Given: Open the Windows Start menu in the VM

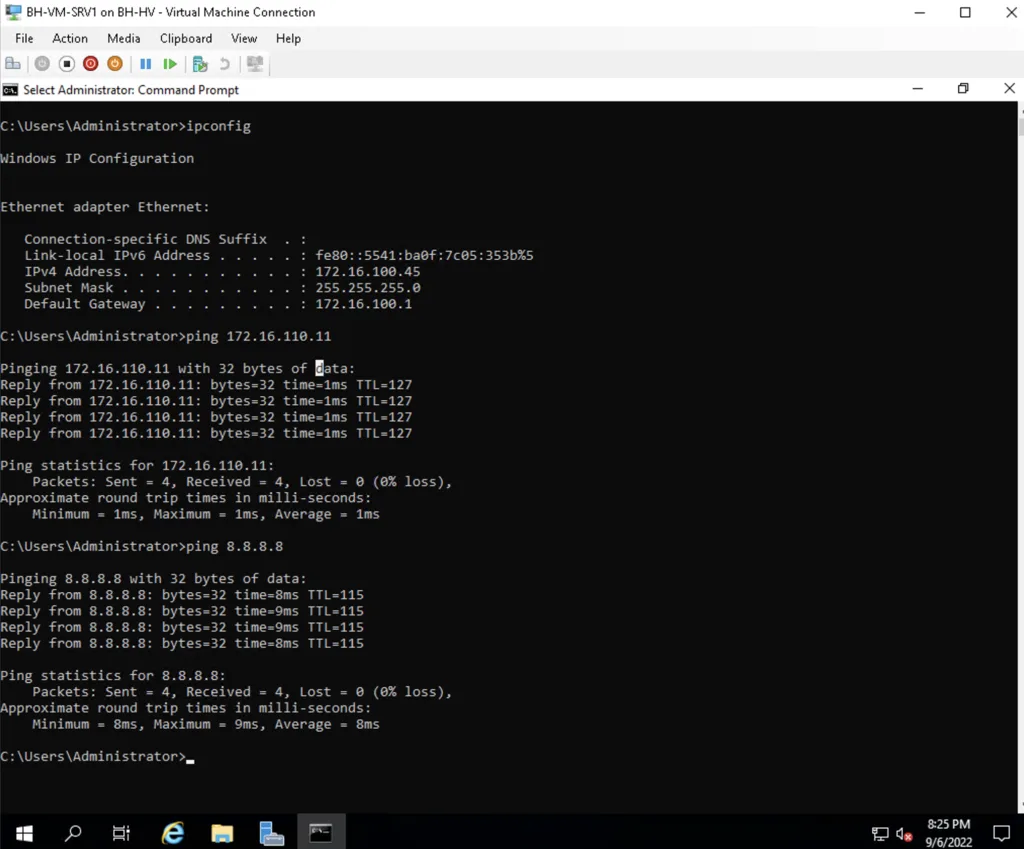Looking at the screenshot, I should [24, 833].
